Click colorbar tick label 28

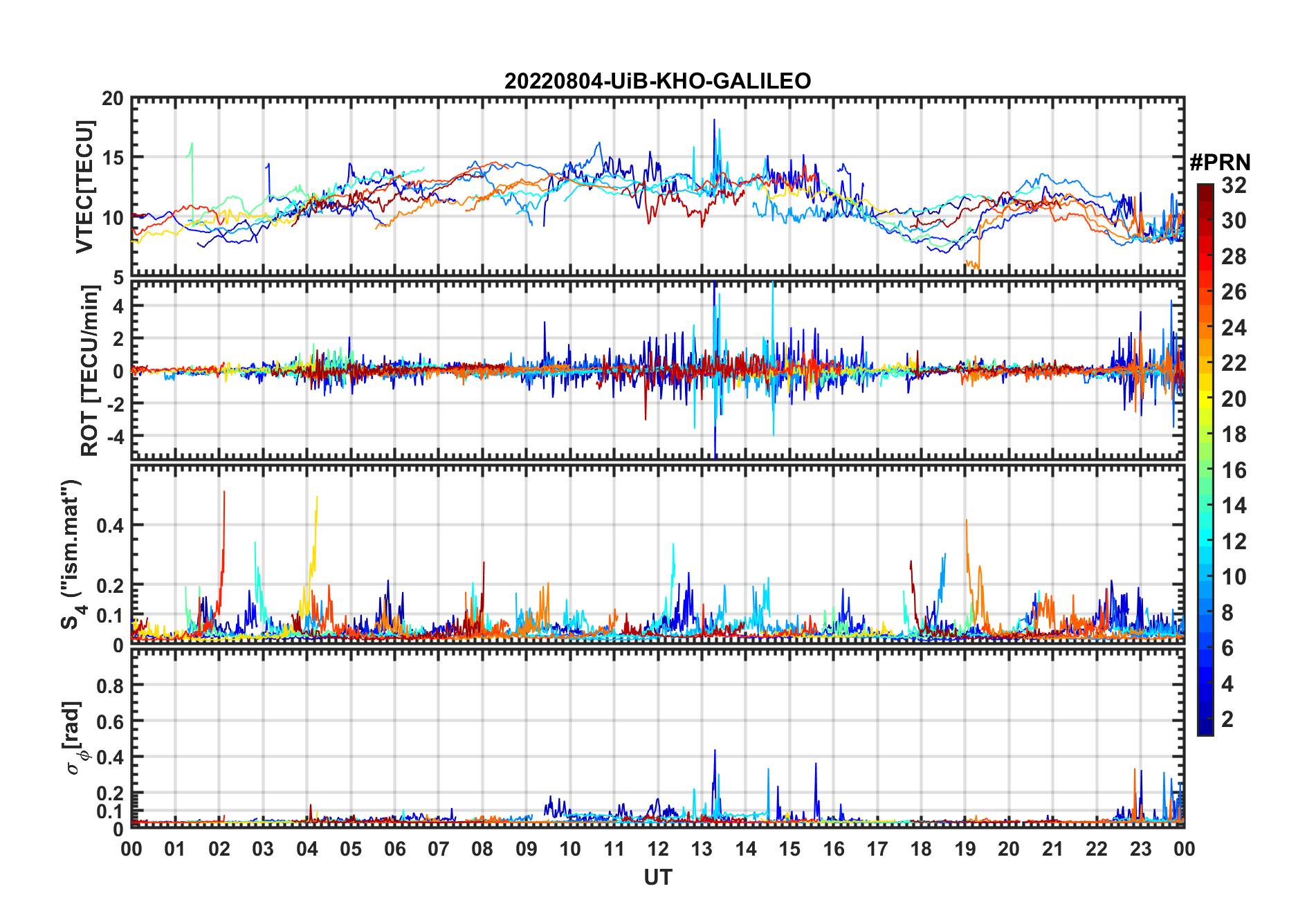point(1234,257)
